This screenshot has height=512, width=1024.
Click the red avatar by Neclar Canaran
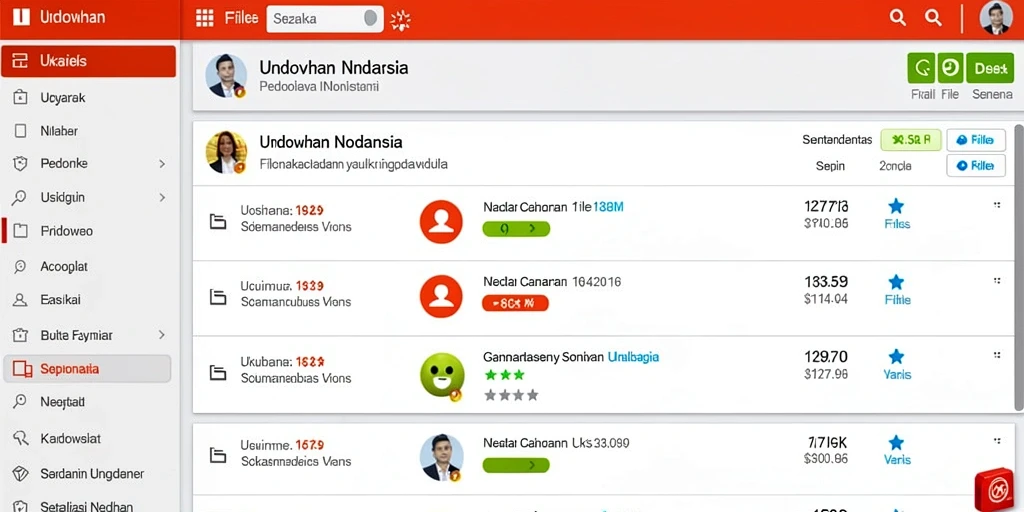pos(441,296)
